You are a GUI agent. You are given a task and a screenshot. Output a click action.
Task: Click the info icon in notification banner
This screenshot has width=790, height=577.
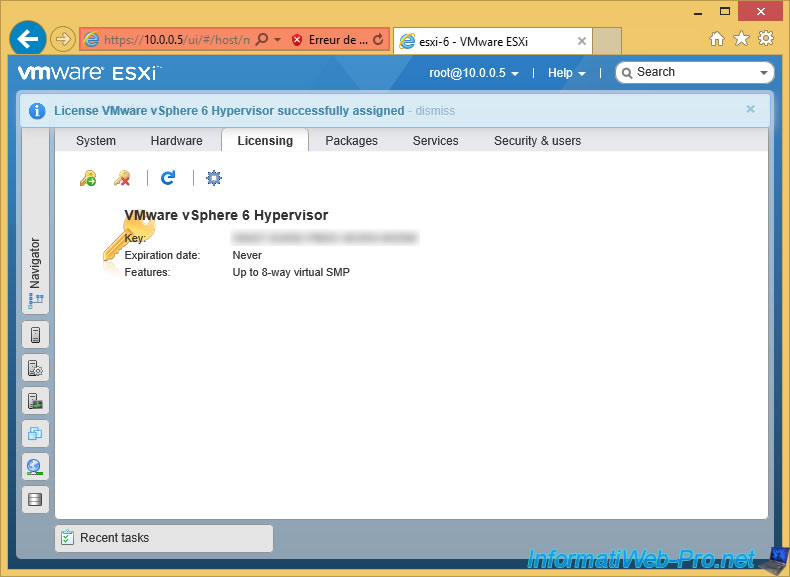coord(37,111)
